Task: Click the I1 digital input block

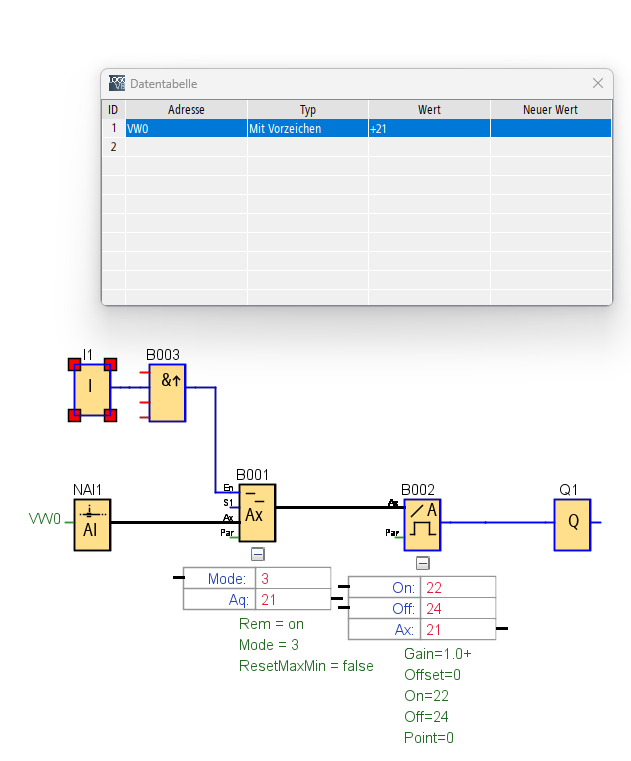Action: point(92,389)
